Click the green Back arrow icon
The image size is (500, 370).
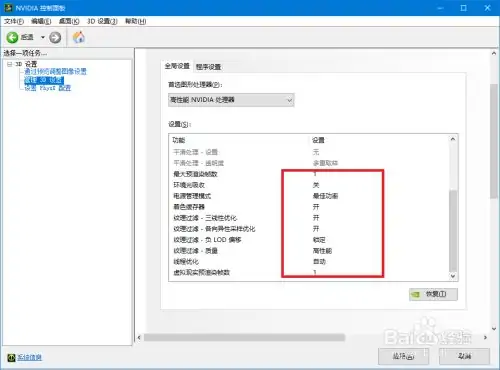pyautogui.click(x=12, y=37)
